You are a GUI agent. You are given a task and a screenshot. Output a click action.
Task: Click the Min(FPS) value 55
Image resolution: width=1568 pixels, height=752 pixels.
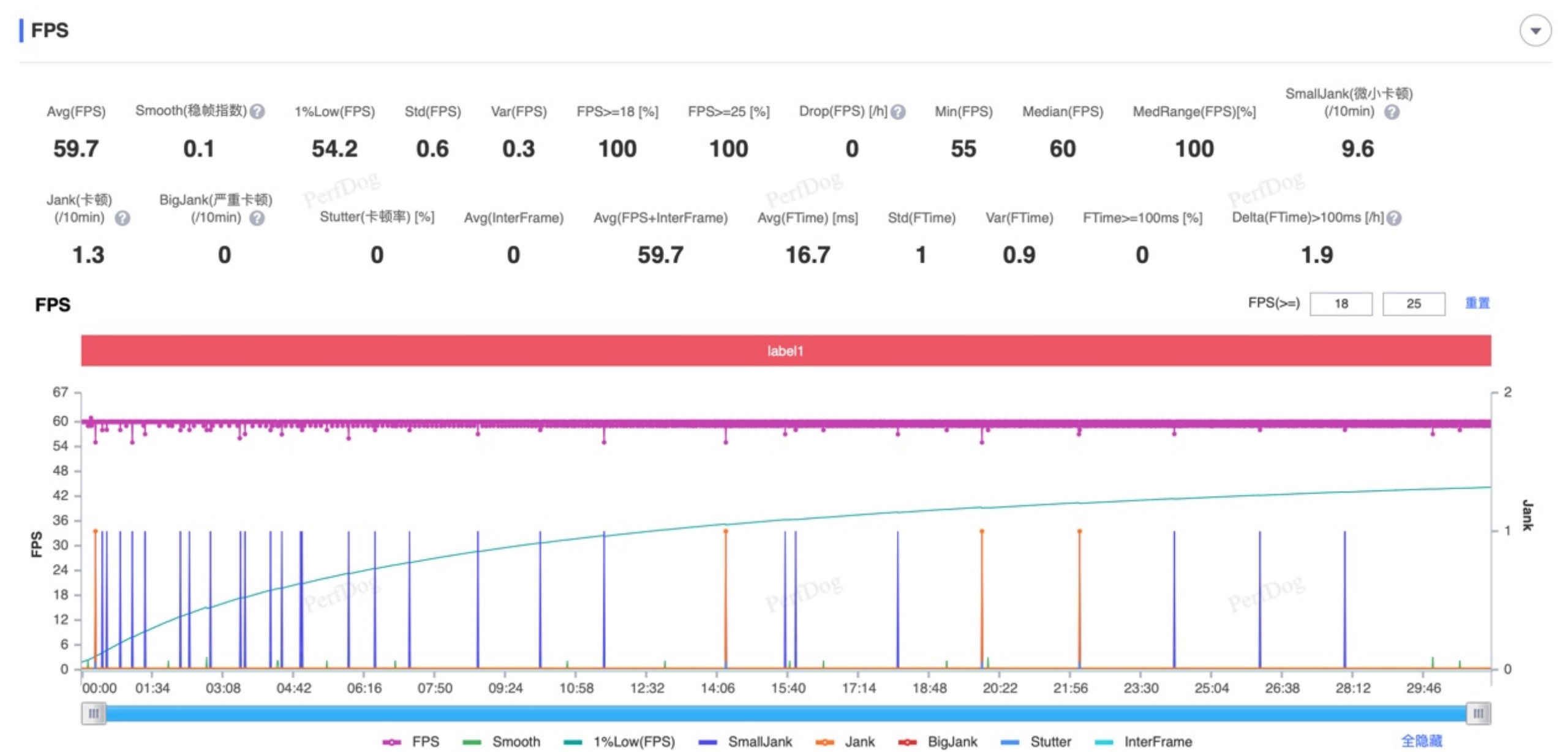point(963,149)
